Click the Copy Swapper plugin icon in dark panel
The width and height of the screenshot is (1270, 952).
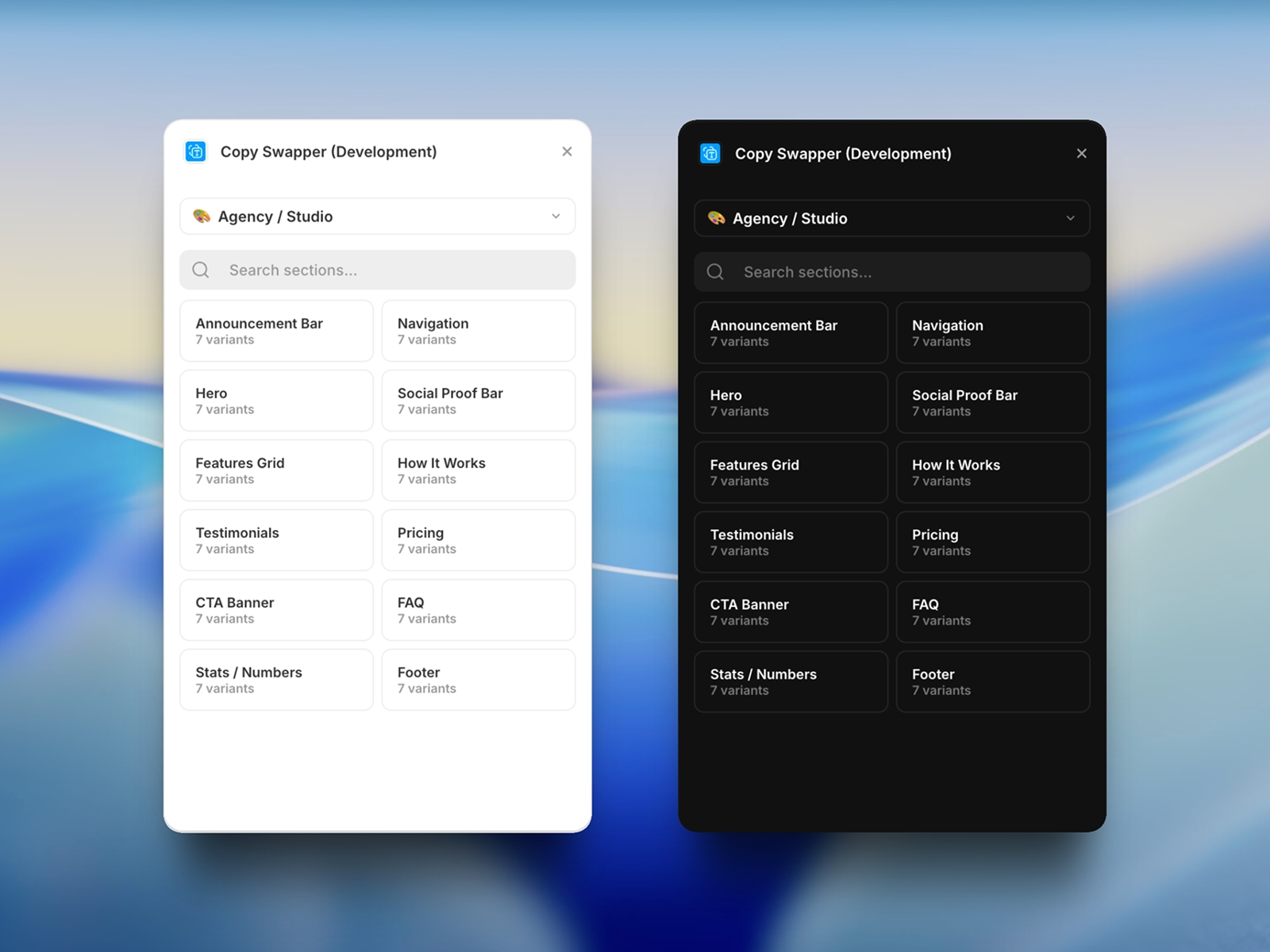[x=710, y=153]
